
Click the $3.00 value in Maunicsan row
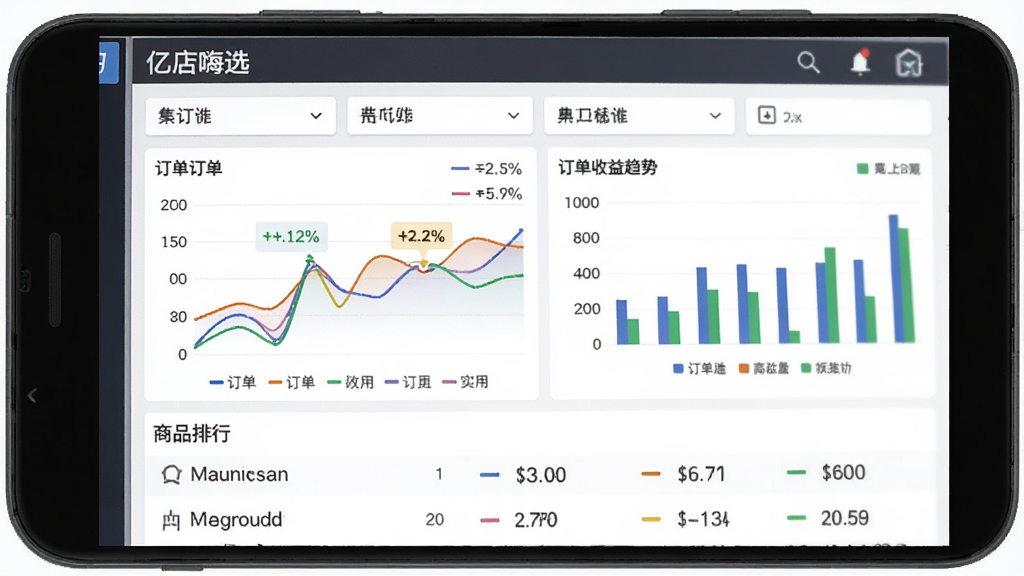[541, 475]
